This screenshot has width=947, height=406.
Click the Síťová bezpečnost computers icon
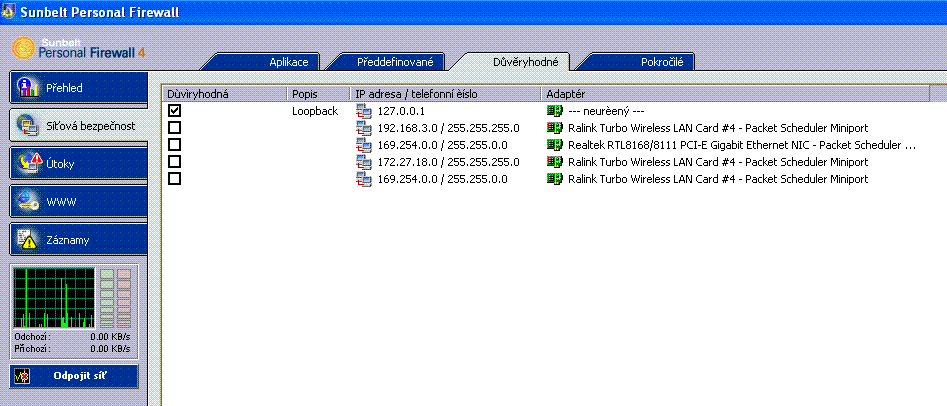coord(28,126)
